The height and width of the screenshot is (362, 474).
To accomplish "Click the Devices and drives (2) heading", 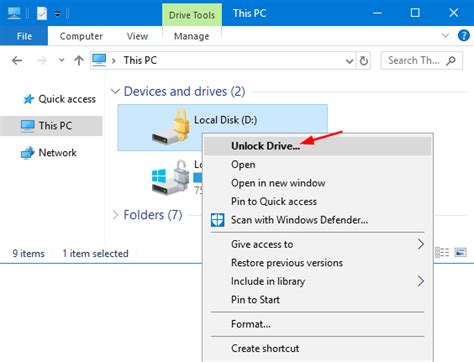I will click(184, 91).
